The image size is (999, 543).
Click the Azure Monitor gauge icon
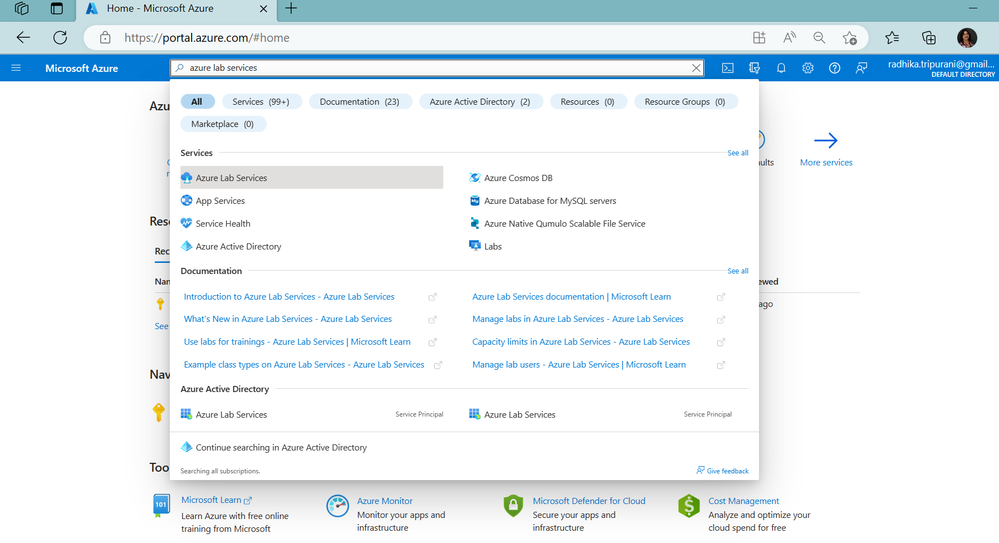338,506
